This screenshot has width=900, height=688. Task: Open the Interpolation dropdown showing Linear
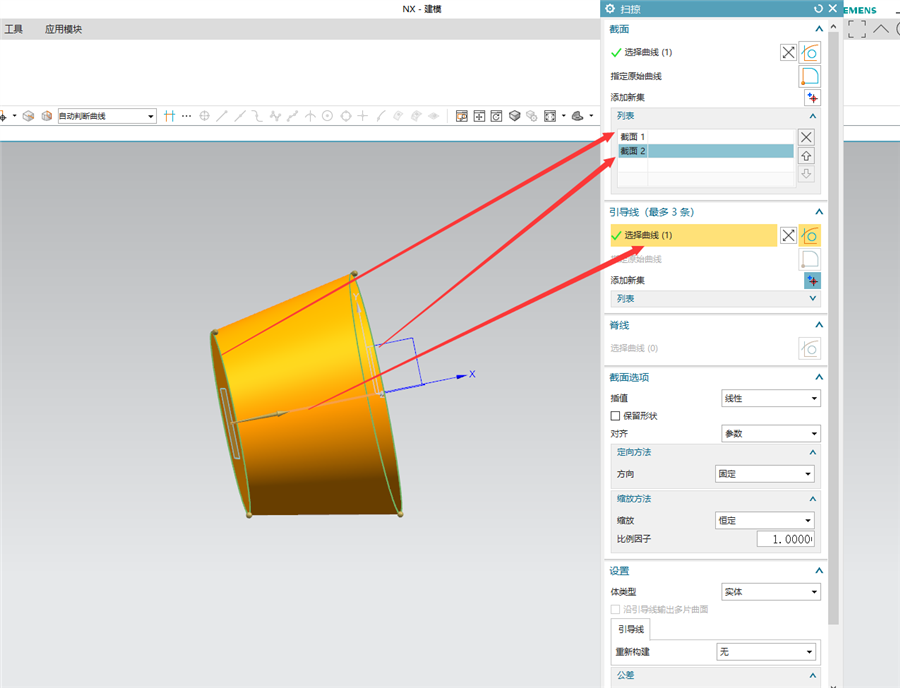point(770,398)
